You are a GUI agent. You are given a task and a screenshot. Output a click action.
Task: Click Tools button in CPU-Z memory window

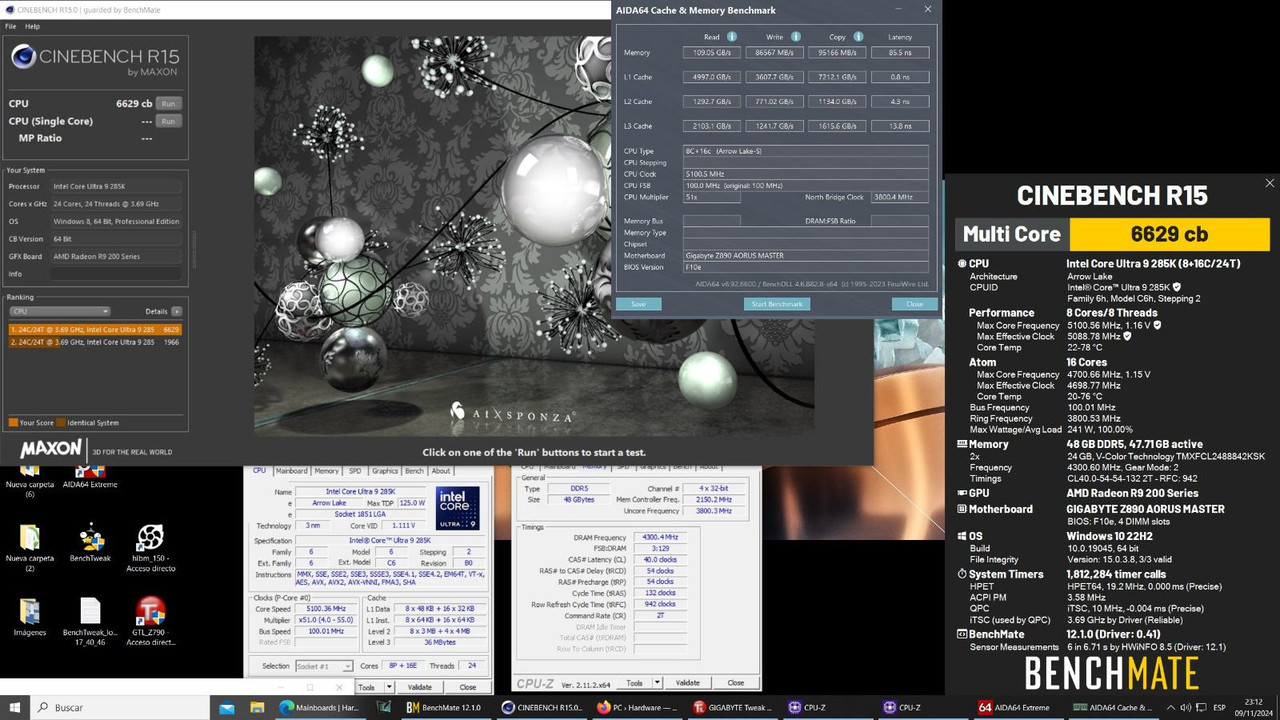coord(634,683)
